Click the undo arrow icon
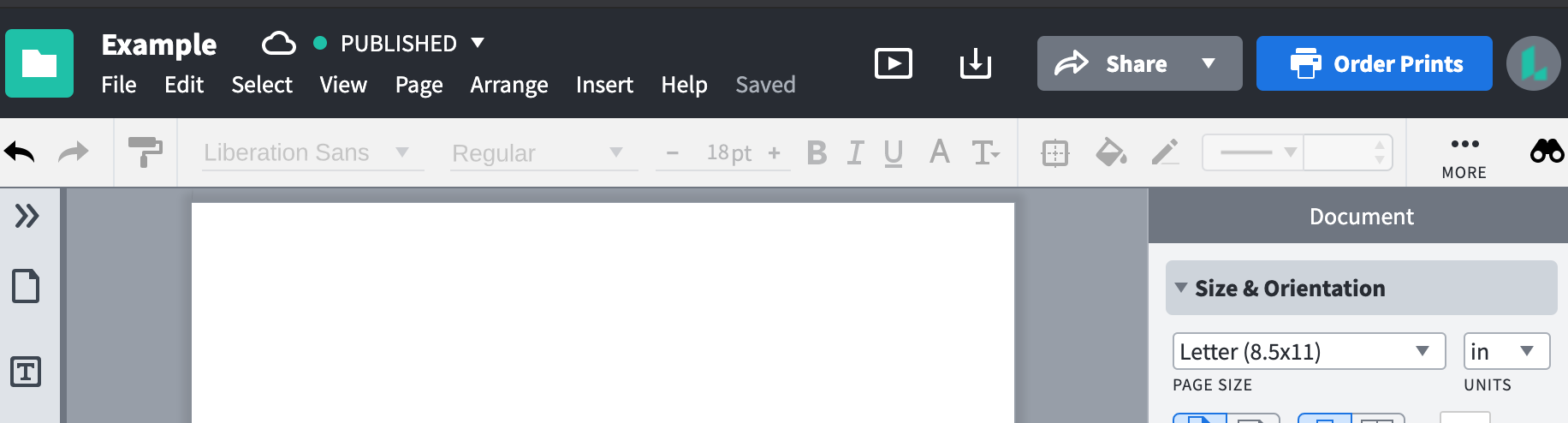Image resolution: width=1568 pixels, height=423 pixels. tap(20, 152)
